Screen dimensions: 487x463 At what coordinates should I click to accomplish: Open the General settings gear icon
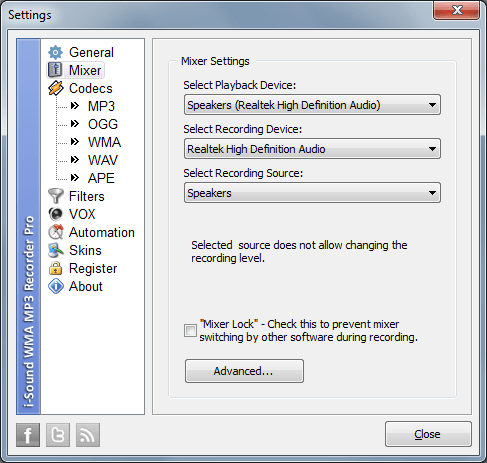(x=55, y=52)
